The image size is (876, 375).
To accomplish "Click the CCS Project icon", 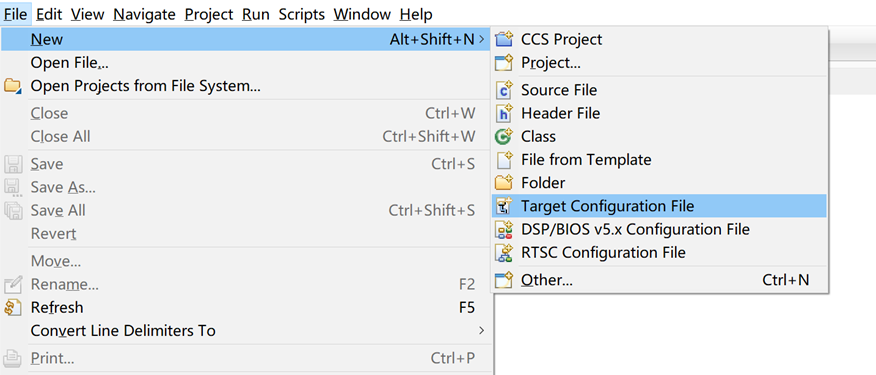I will coord(504,39).
